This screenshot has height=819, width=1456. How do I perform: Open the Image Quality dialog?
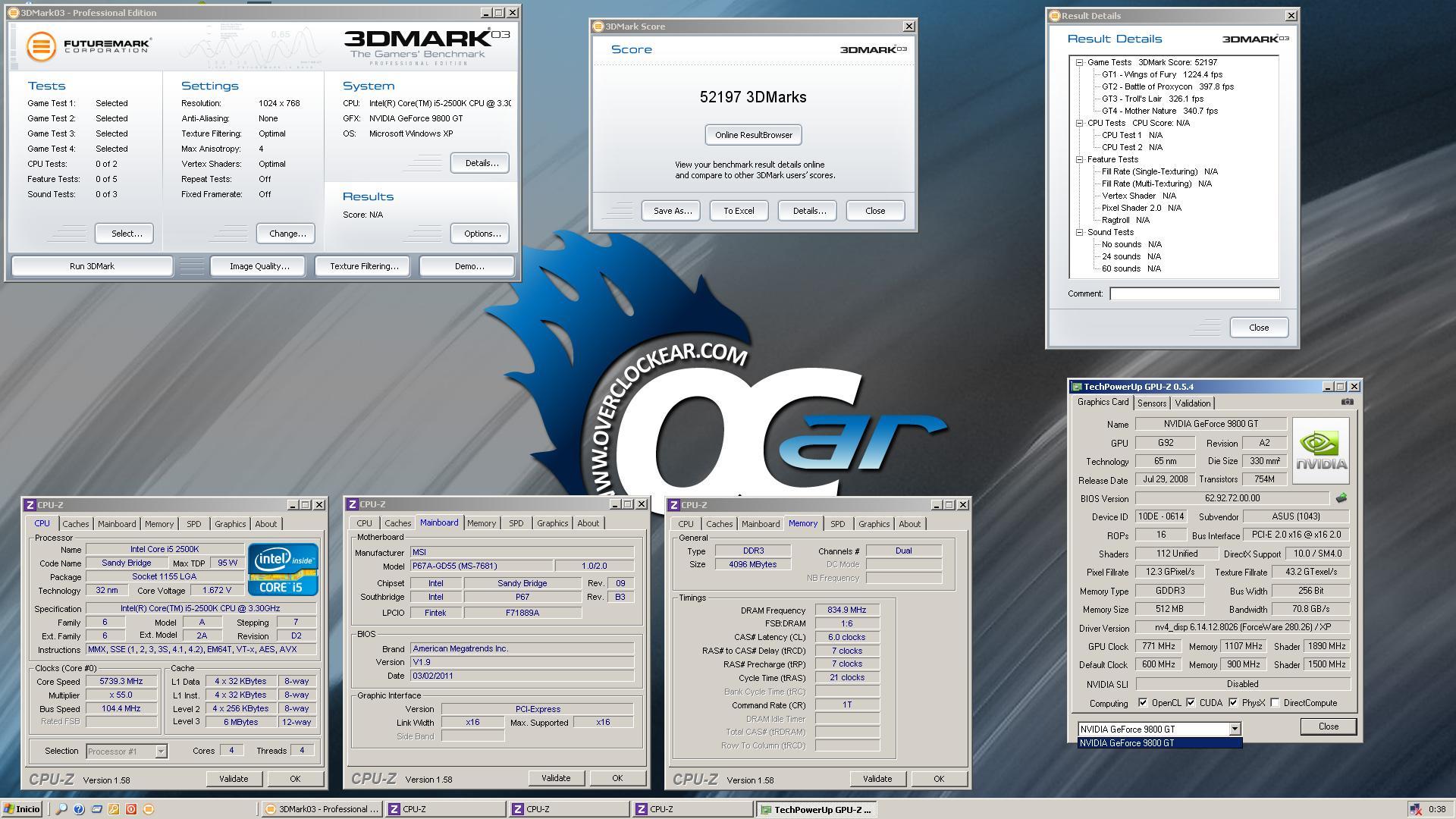[259, 266]
